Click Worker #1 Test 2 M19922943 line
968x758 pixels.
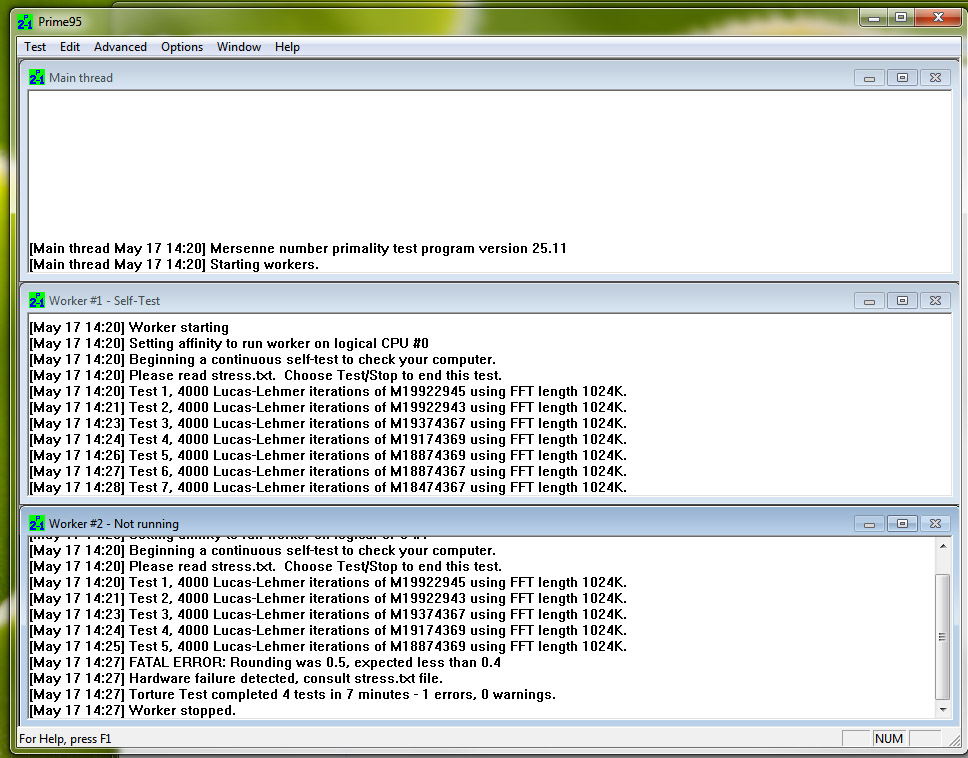(328, 407)
